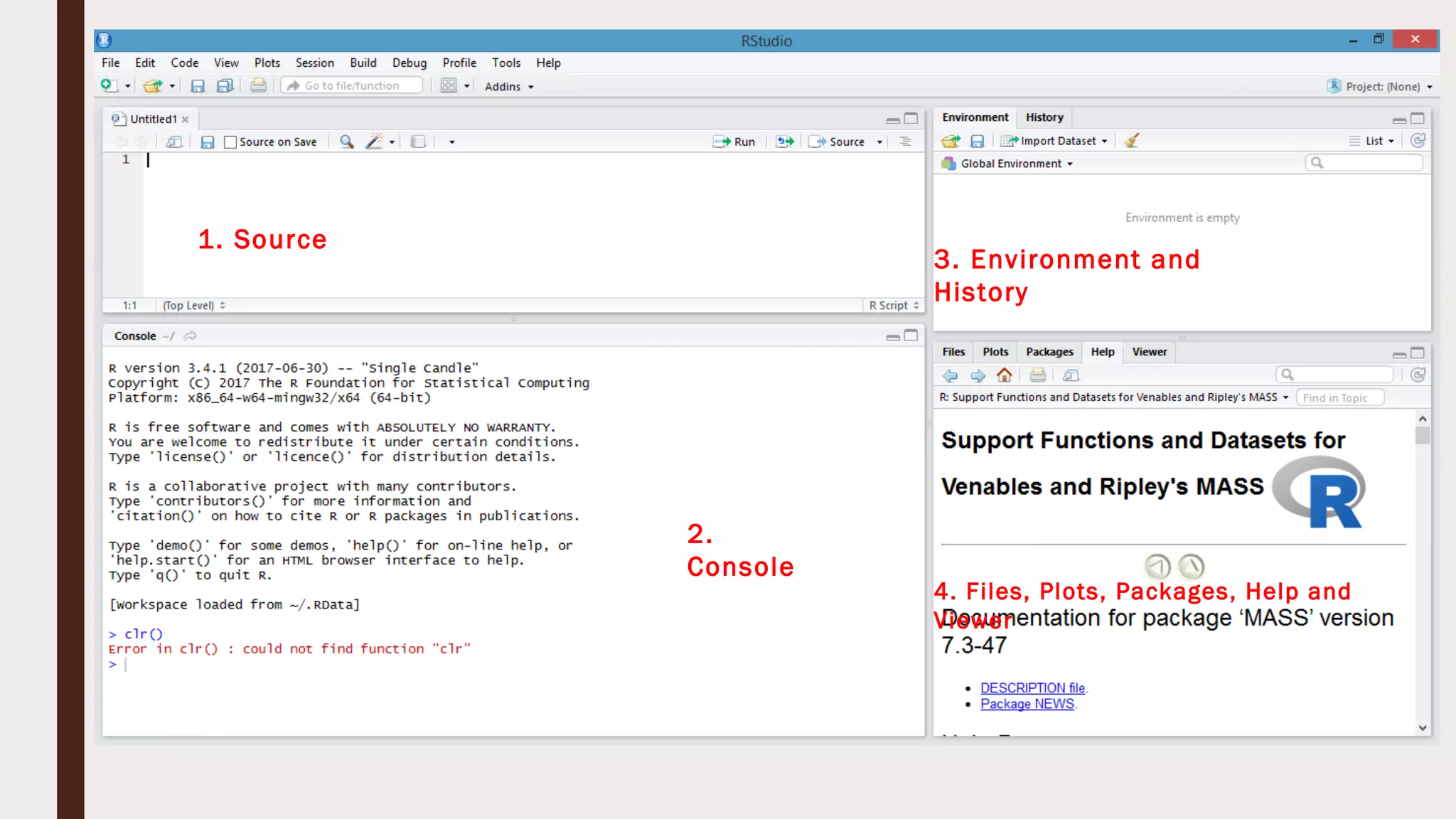The width and height of the screenshot is (1456, 819).
Task: Switch to the Packages tab
Action: pos(1049,352)
